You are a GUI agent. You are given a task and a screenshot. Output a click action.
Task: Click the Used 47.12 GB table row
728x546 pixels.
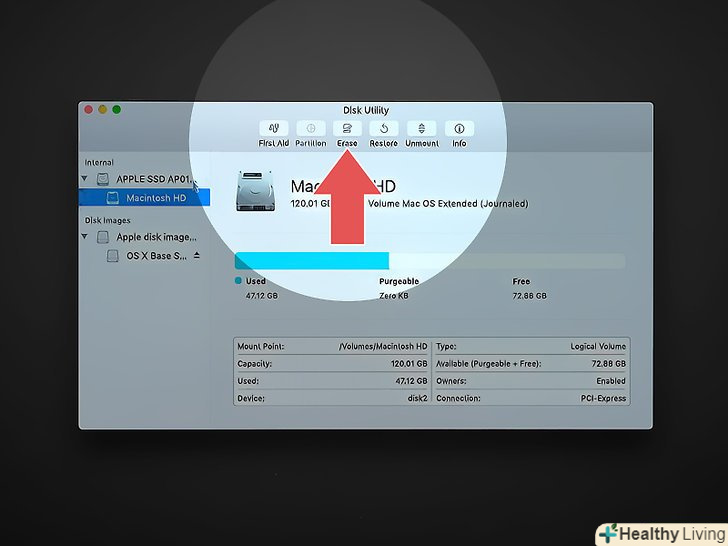point(332,381)
